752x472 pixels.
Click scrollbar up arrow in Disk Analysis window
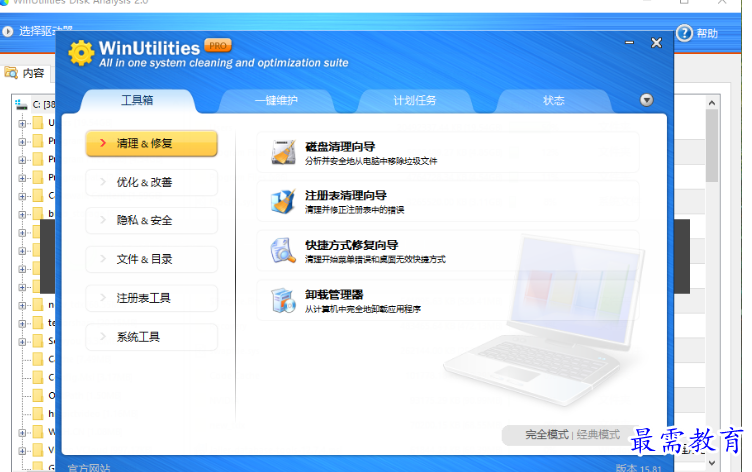[x=712, y=103]
